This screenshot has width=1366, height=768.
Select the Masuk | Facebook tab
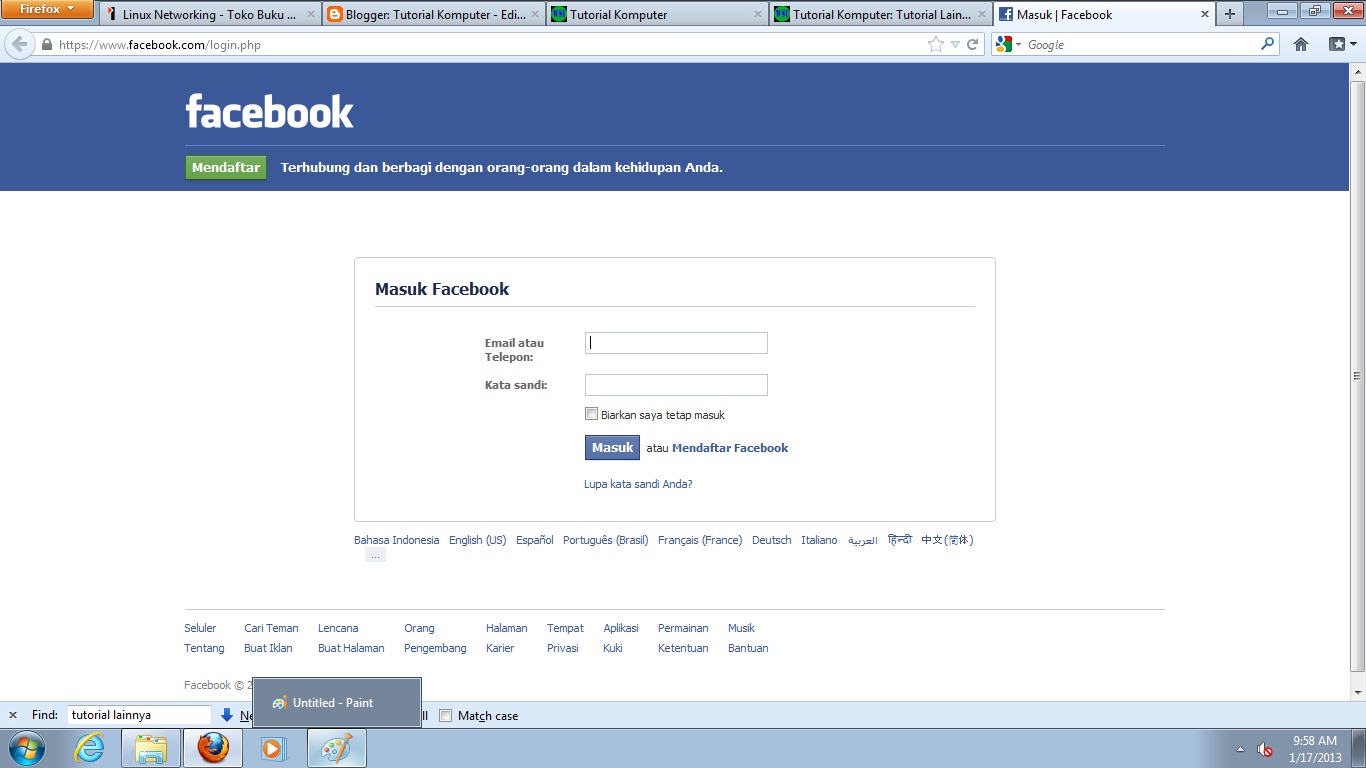click(x=1103, y=14)
